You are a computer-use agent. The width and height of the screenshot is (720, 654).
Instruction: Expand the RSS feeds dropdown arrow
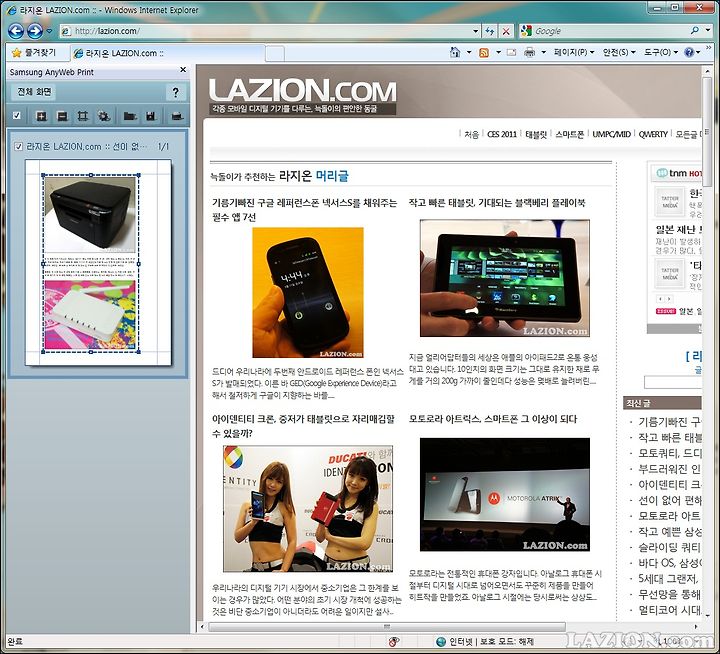498,52
